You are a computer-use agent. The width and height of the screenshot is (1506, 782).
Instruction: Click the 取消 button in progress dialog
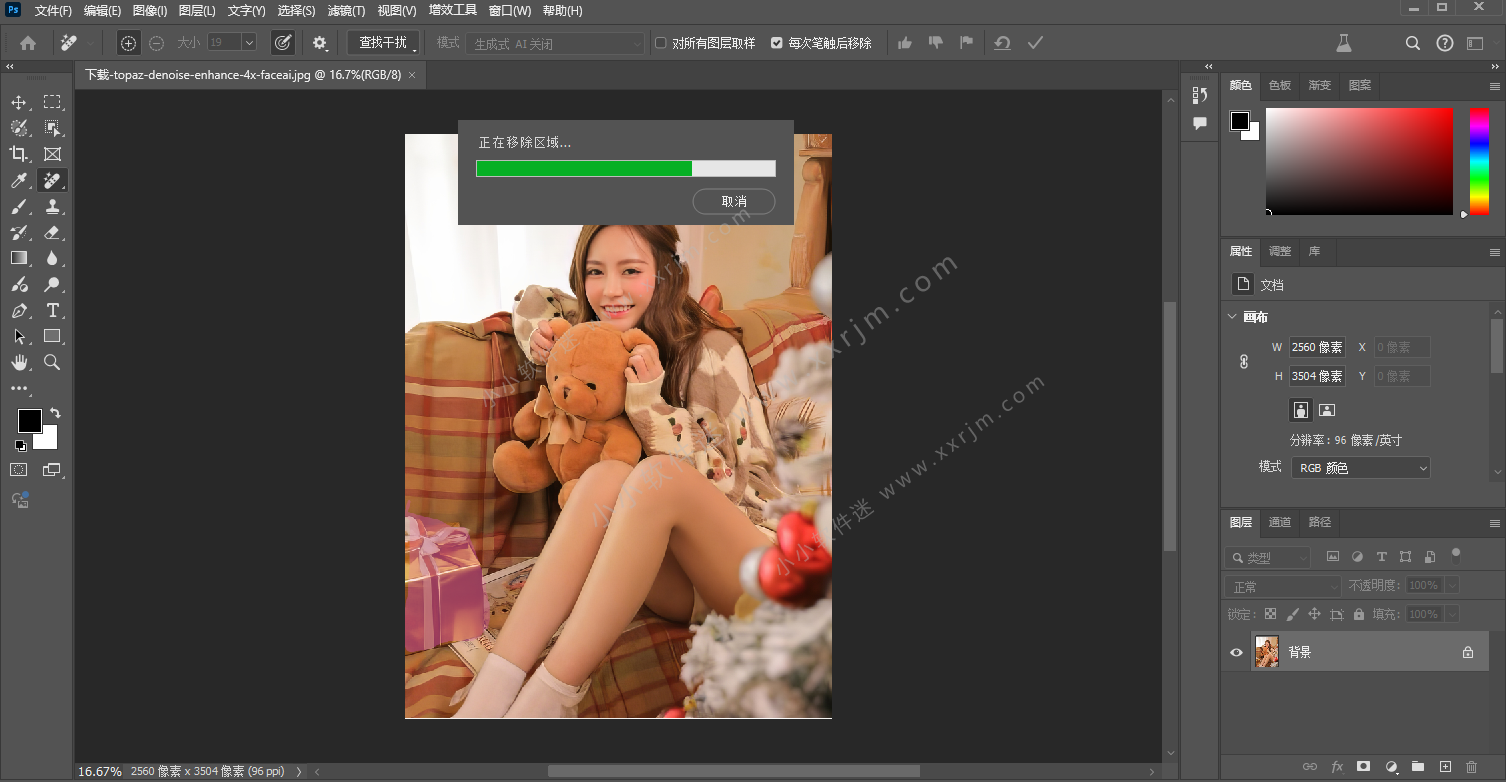coord(734,202)
